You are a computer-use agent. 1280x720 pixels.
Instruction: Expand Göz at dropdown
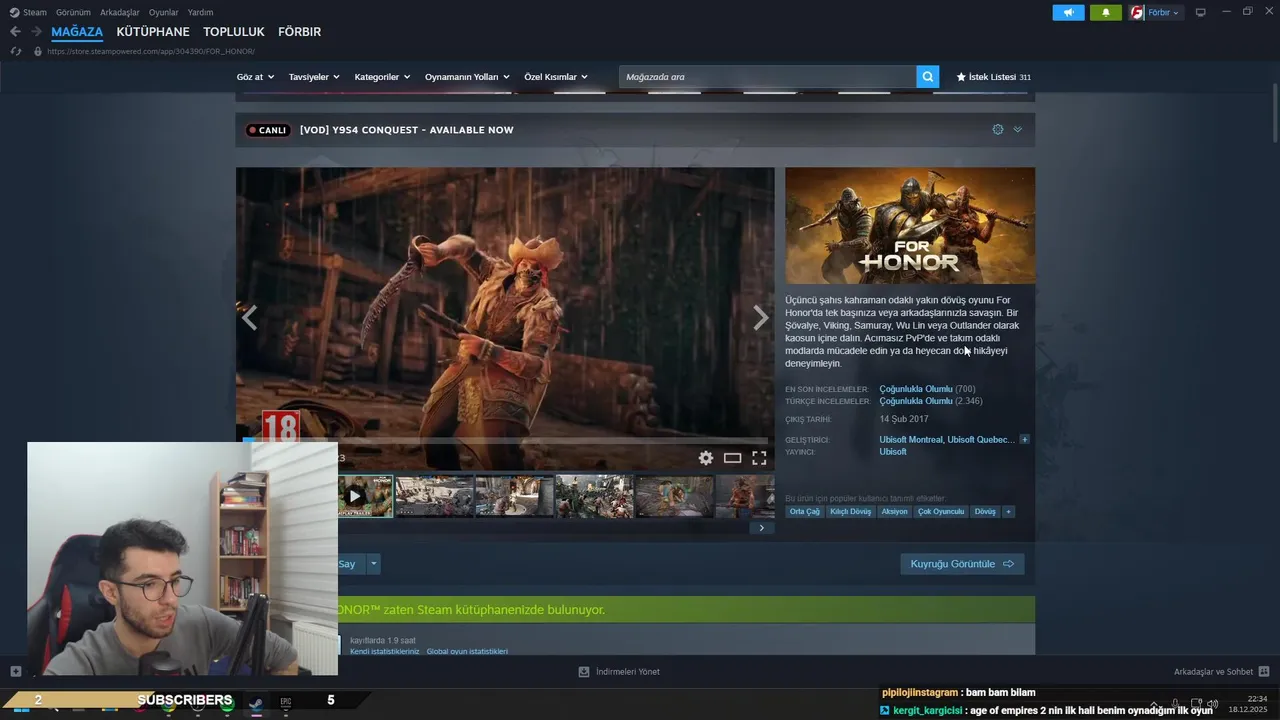point(254,77)
